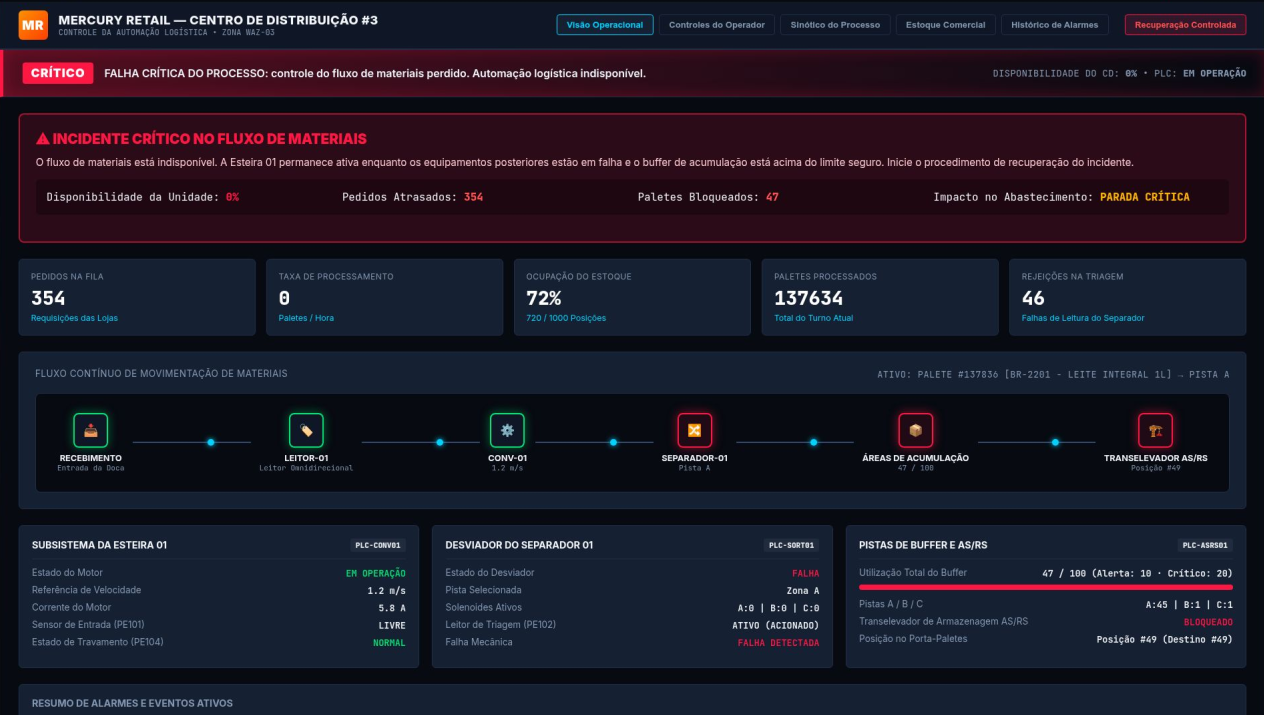Click the "BLOQUEADO" transelevador status

[x=1208, y=622]
